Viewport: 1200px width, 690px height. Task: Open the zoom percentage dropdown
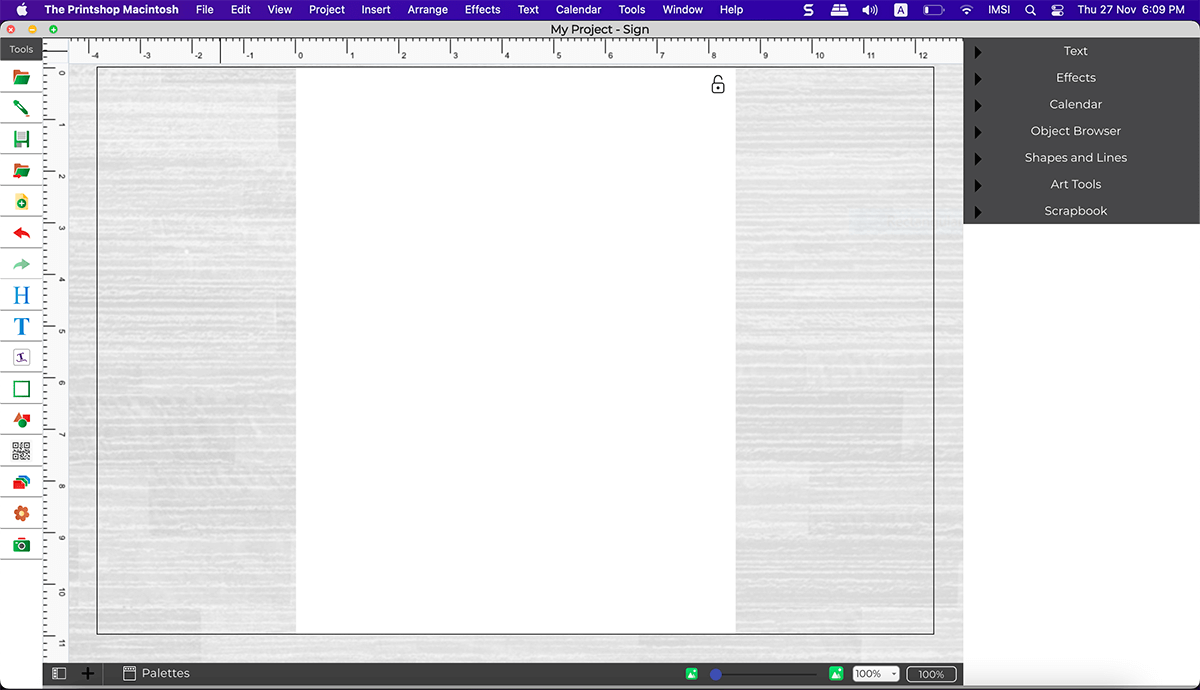[875, 674]
